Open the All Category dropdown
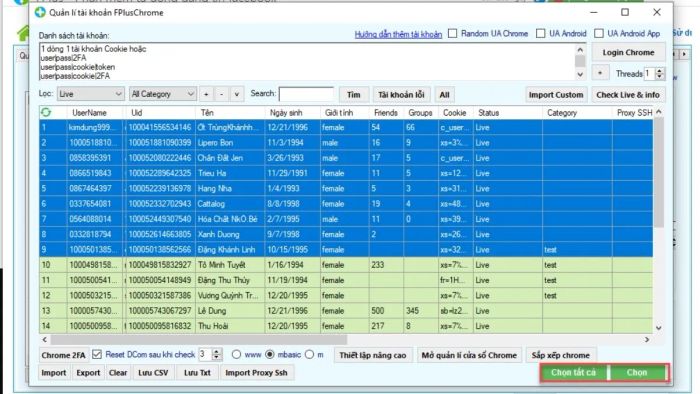700x394 pixels. 162,94
